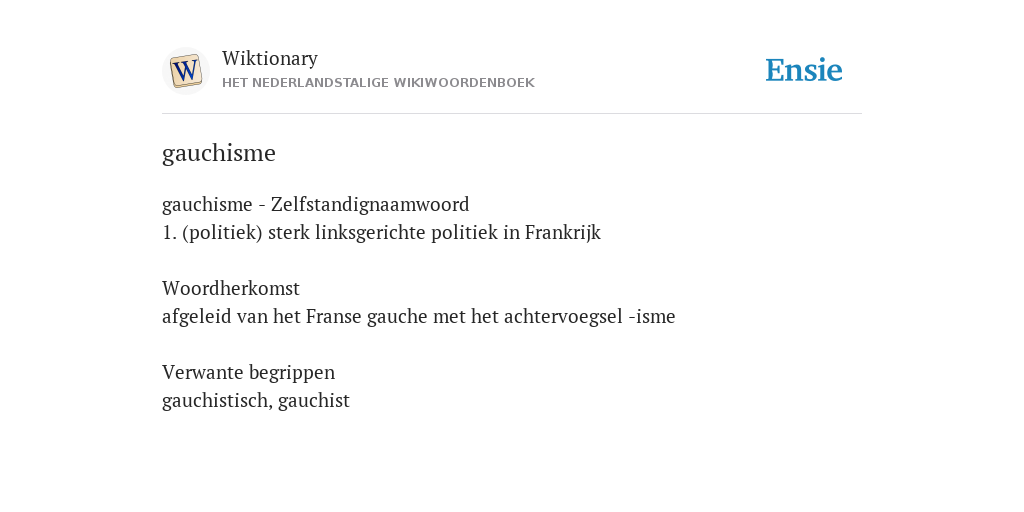Click the 'gauchisme - Zelfstandignaamwoord' line
The height and width of the screenshot is (512, 1024).
(315, 204)
